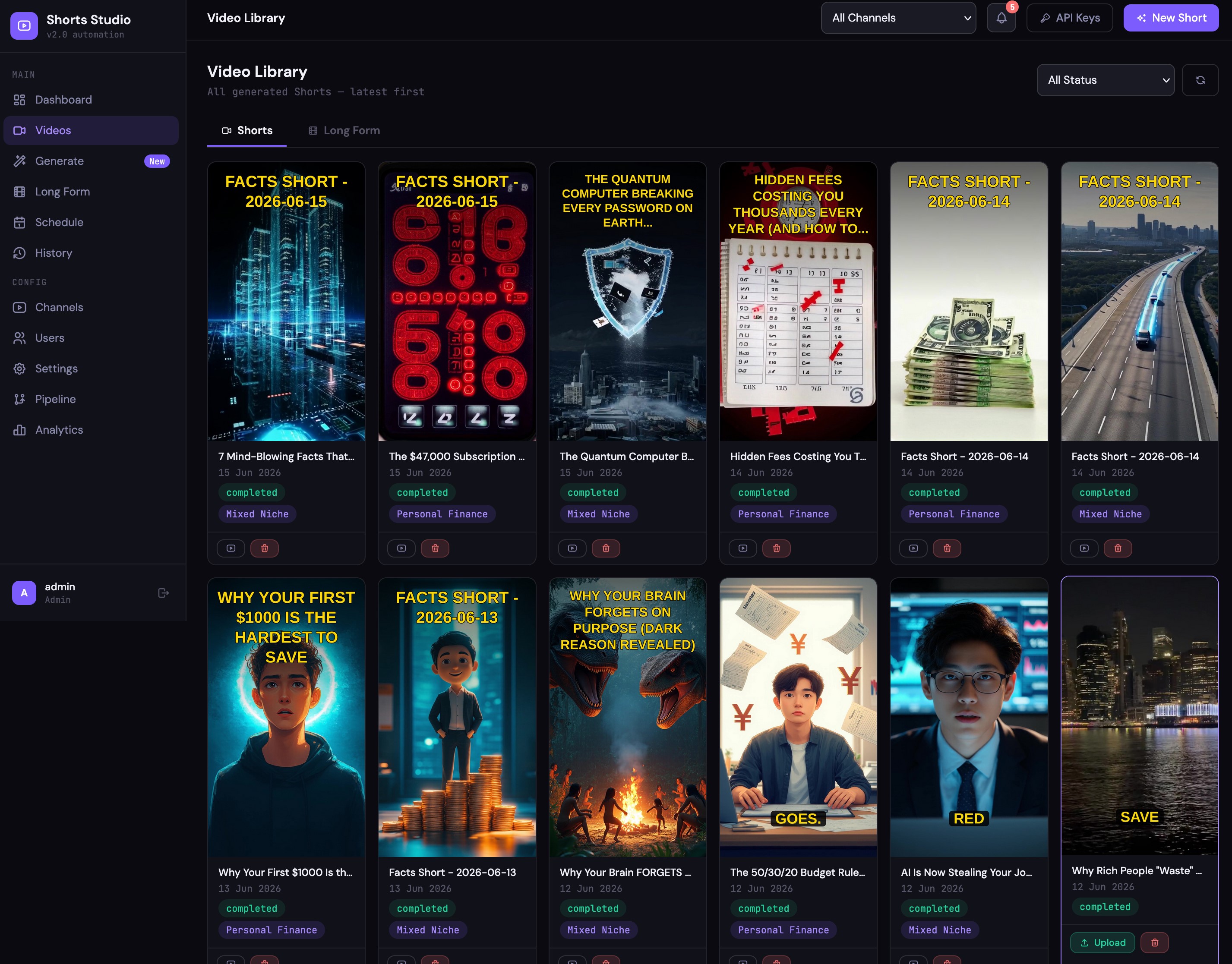1232x964 pixels.
Task: Open the money stack Facts Short thumbnail
Action: (969, 301)
